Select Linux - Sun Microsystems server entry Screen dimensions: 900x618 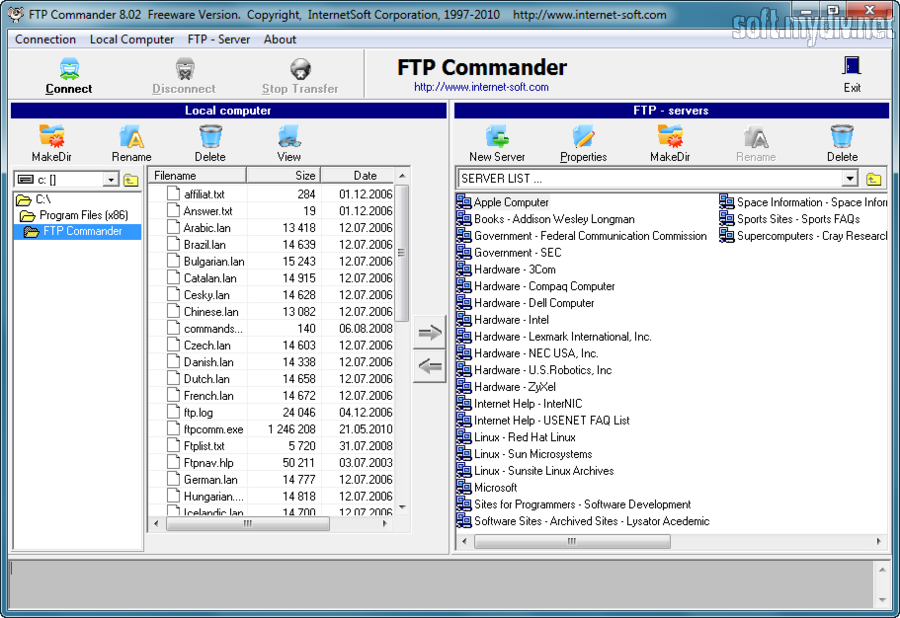(533, 454)
